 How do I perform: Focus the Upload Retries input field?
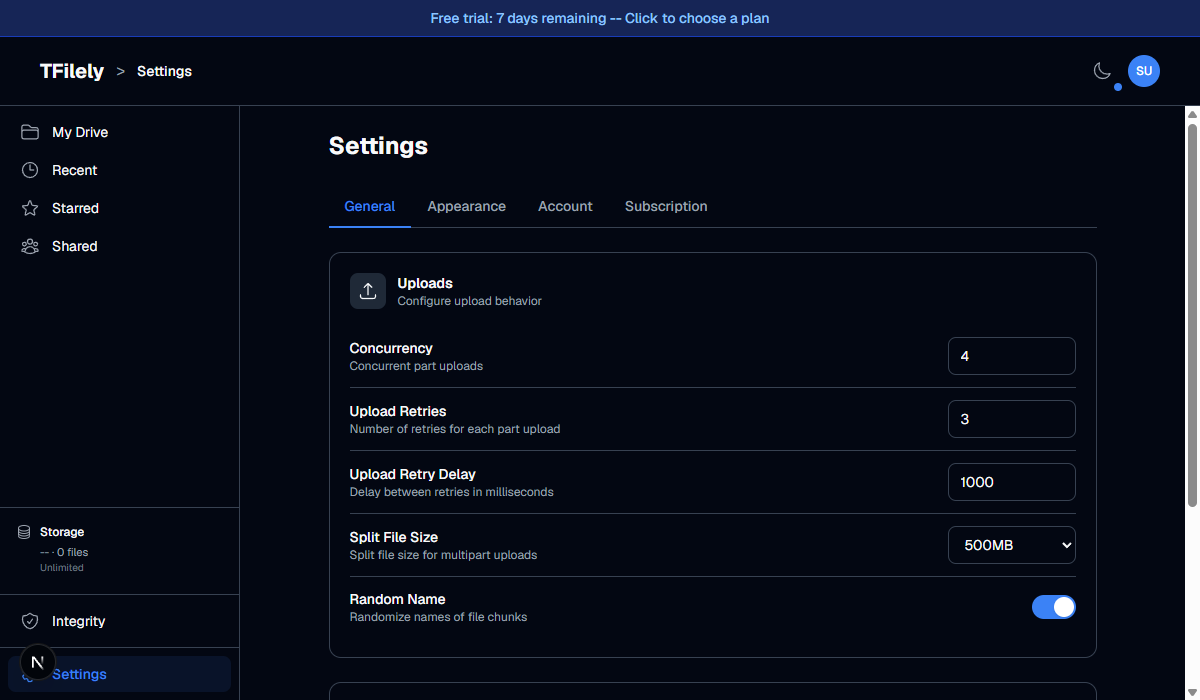[1012, 419]
